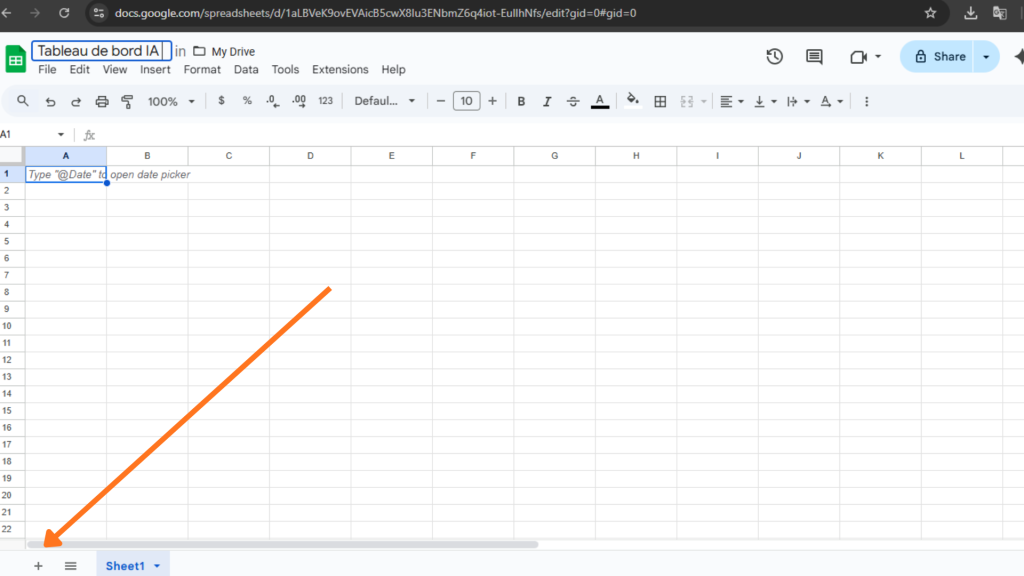Edit the spreadsheet title field
This screenshot has height=576, width=1024.
point(100,50)
